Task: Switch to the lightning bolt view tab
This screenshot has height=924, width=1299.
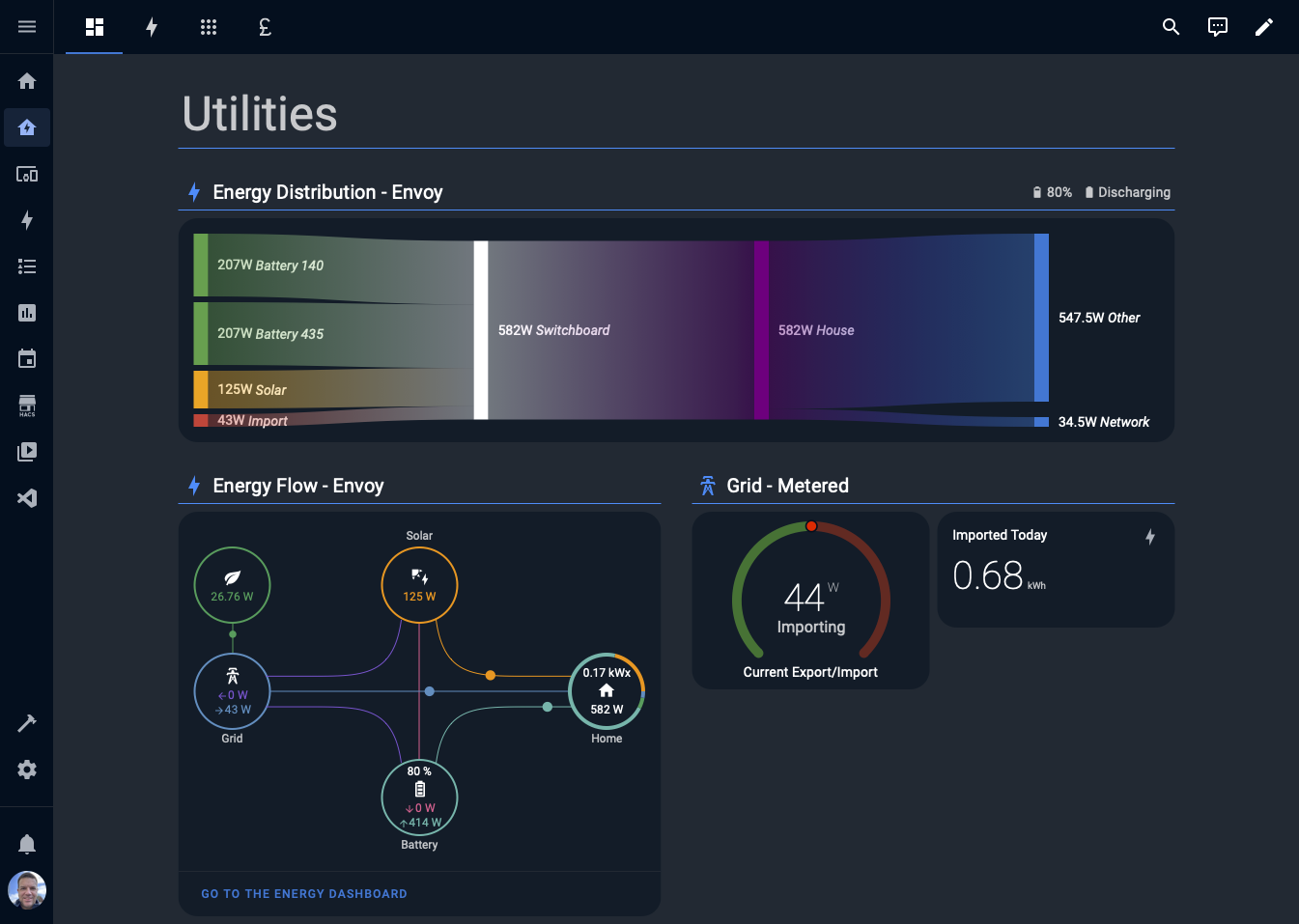Action: click(151, 27)
